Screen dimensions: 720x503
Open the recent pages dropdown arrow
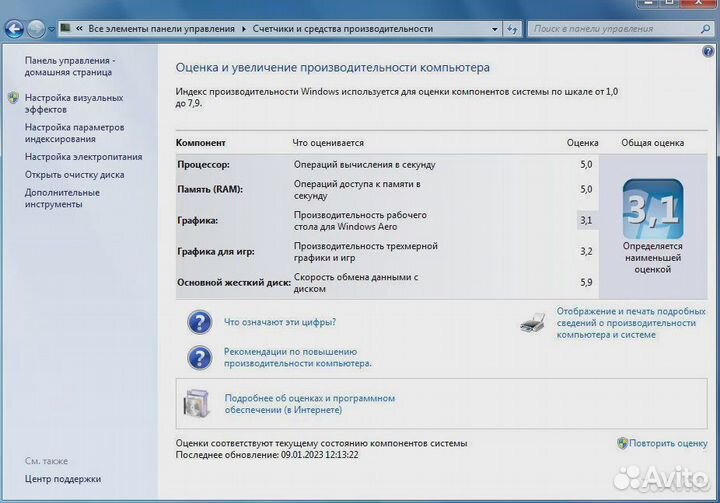coord(51,29)
